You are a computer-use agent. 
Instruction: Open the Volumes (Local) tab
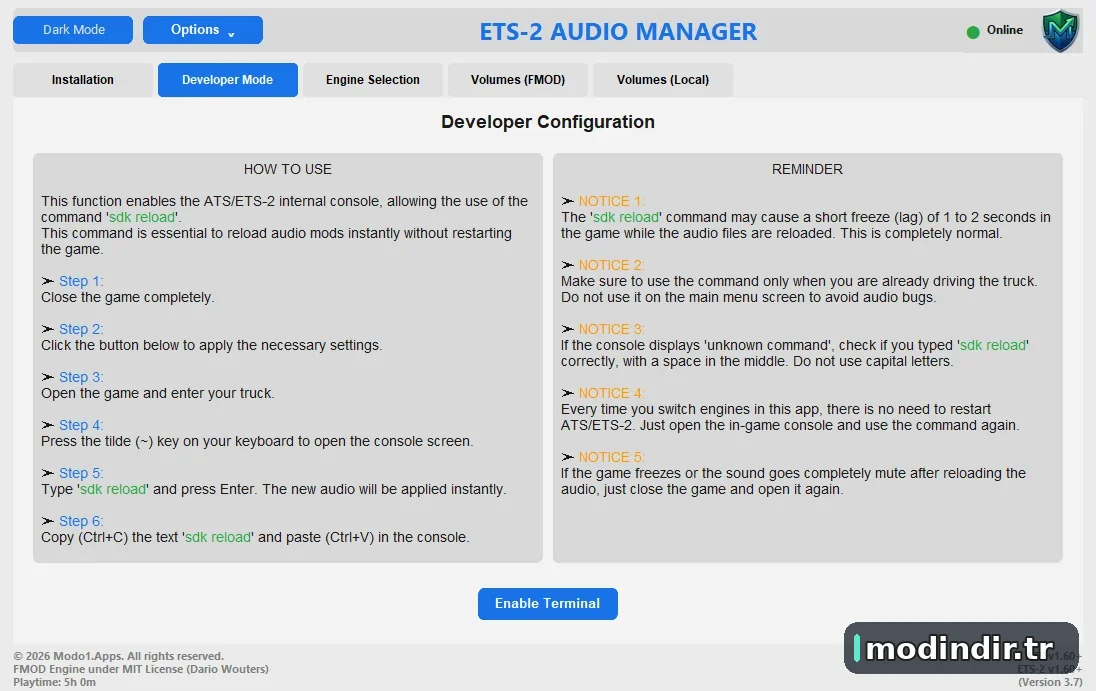tap(663, 80)
